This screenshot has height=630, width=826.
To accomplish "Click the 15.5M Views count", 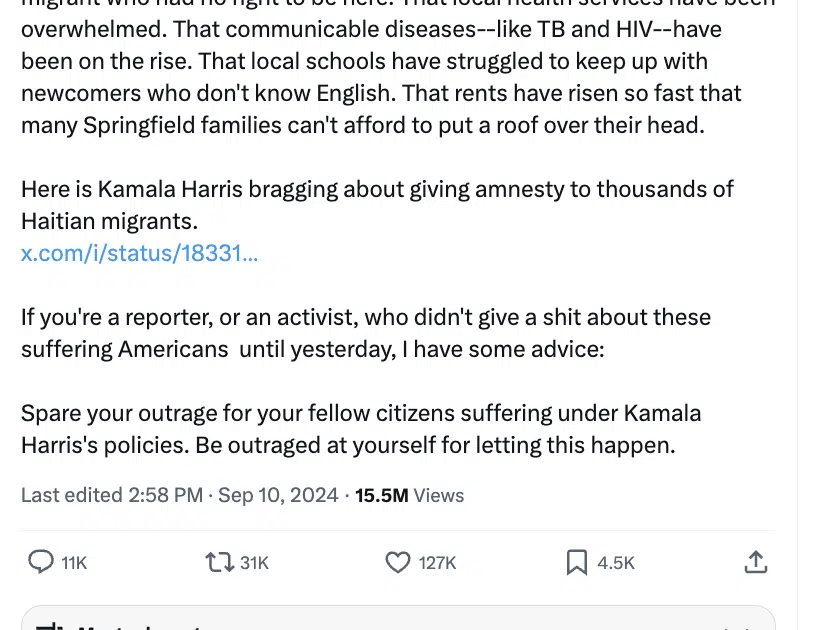I will tap(409, 495).
